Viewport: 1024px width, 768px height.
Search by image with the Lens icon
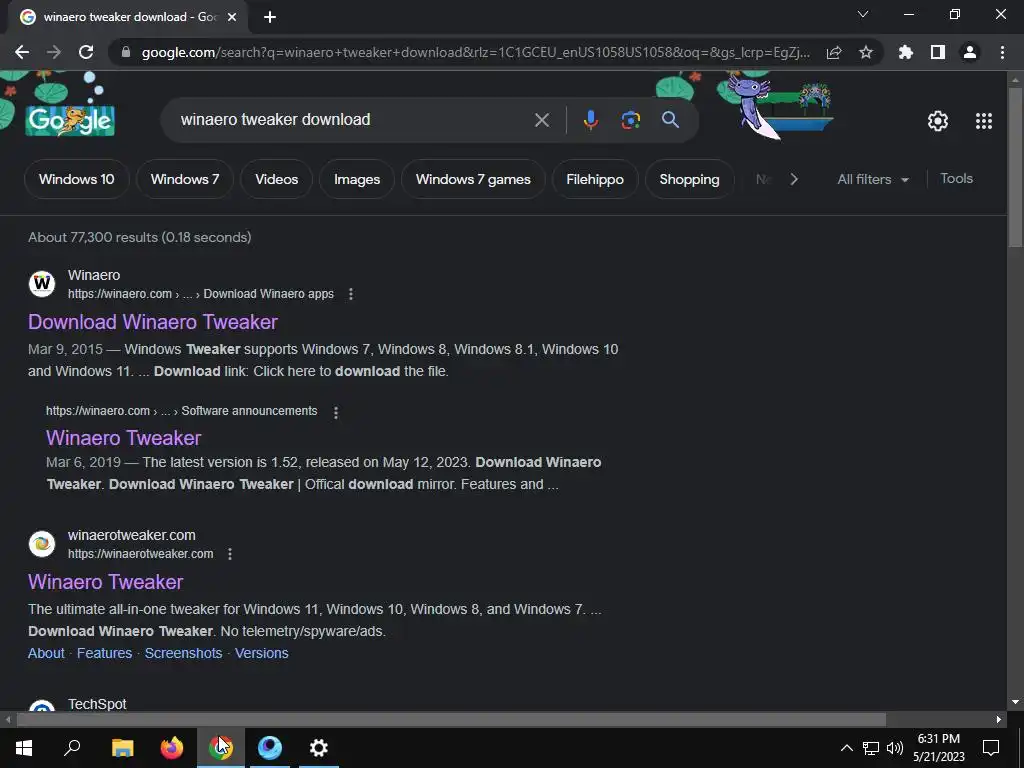[631, 120]
